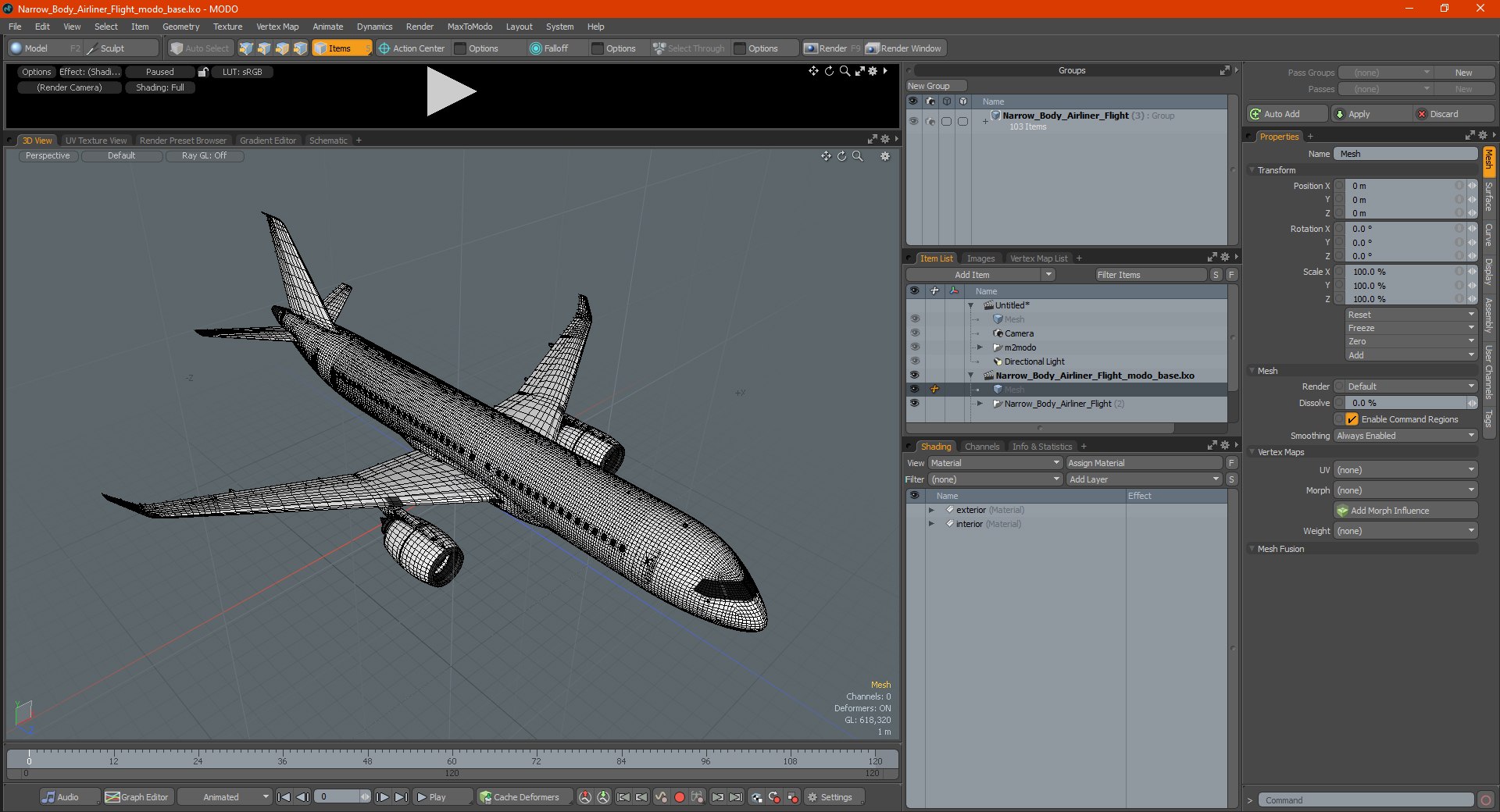Switch to the Schematic tab
Viewport: 1500px width, 812px height.
[328, 141]
